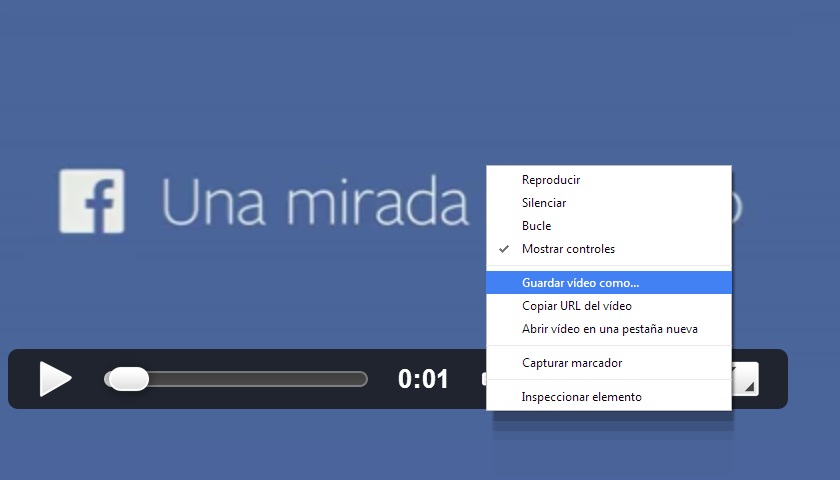840x480 pixels.
Task: Toggle the checked Mostrar controles option
Action: click(609, 249)
